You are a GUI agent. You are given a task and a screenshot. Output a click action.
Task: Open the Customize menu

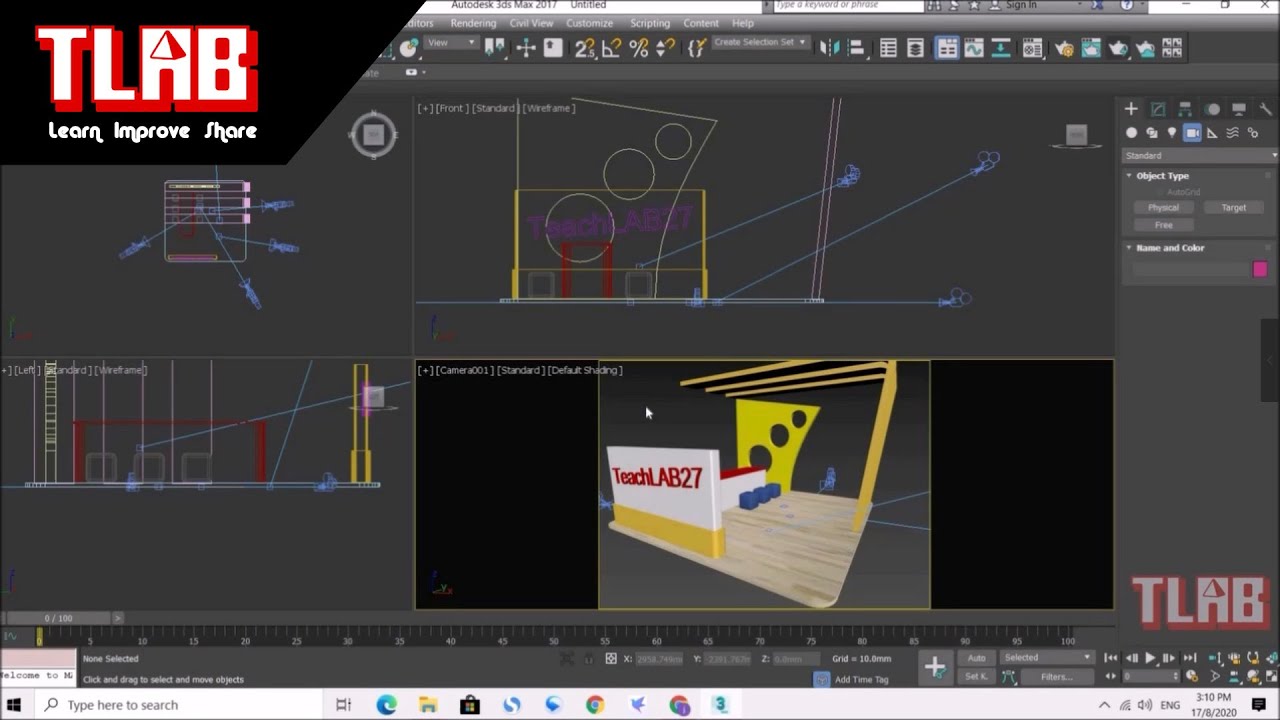pos(589,23)
